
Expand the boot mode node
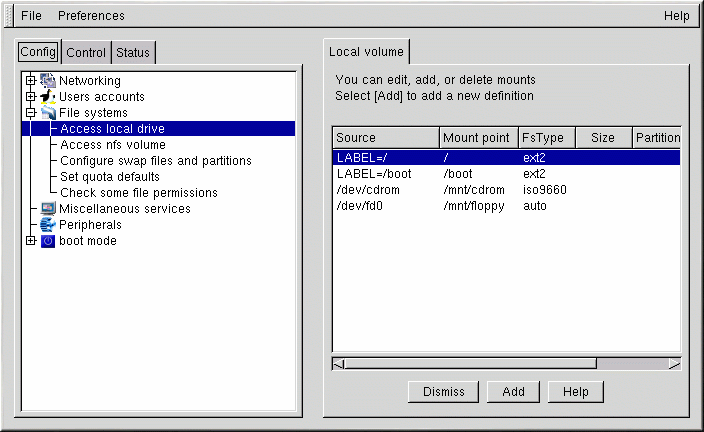pyautogui.click(x=31, y=241)
